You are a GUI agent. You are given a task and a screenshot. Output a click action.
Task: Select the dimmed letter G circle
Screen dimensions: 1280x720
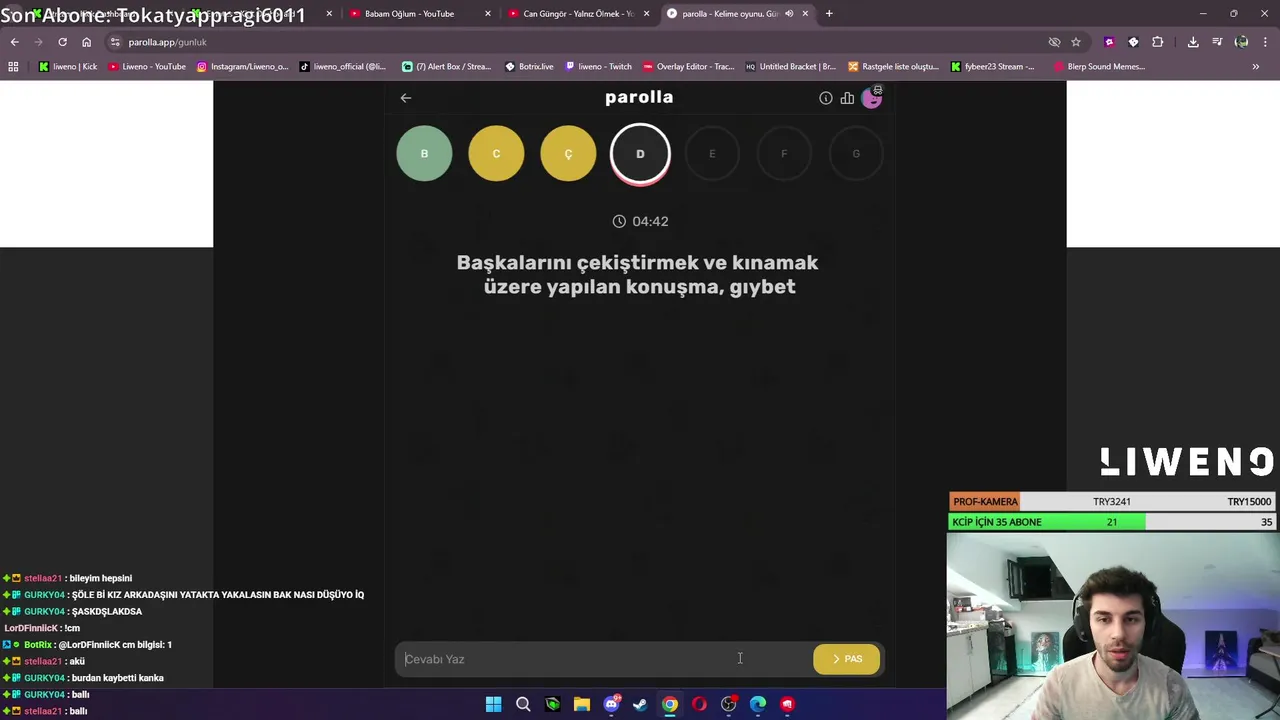[x=856, y=154]
